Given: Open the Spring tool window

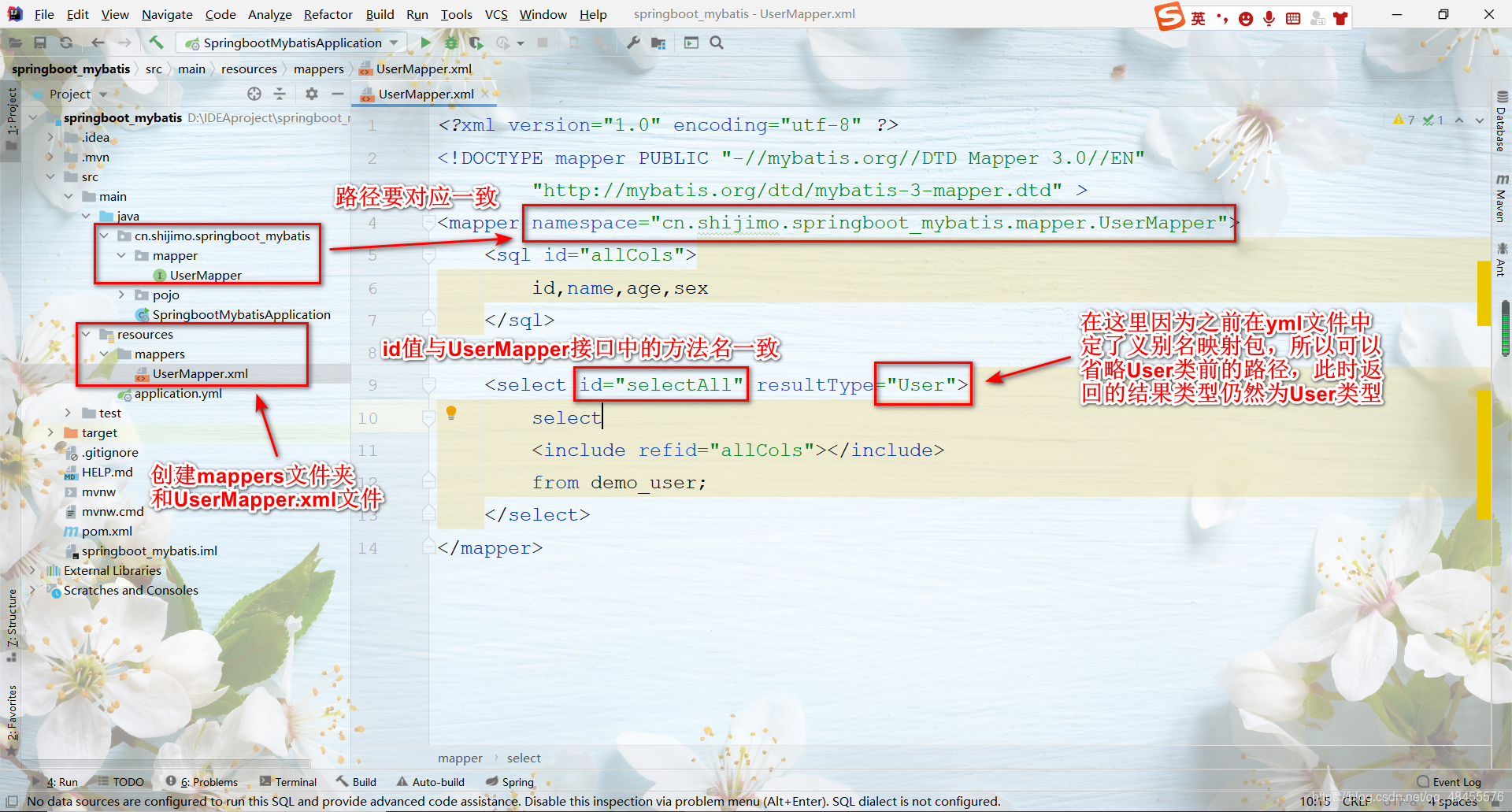Looking at the screenshot, I should (x=510, y=782).
